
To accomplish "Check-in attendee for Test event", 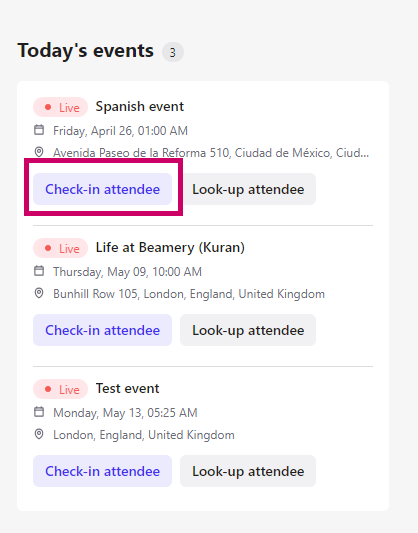I will (102, 471).
